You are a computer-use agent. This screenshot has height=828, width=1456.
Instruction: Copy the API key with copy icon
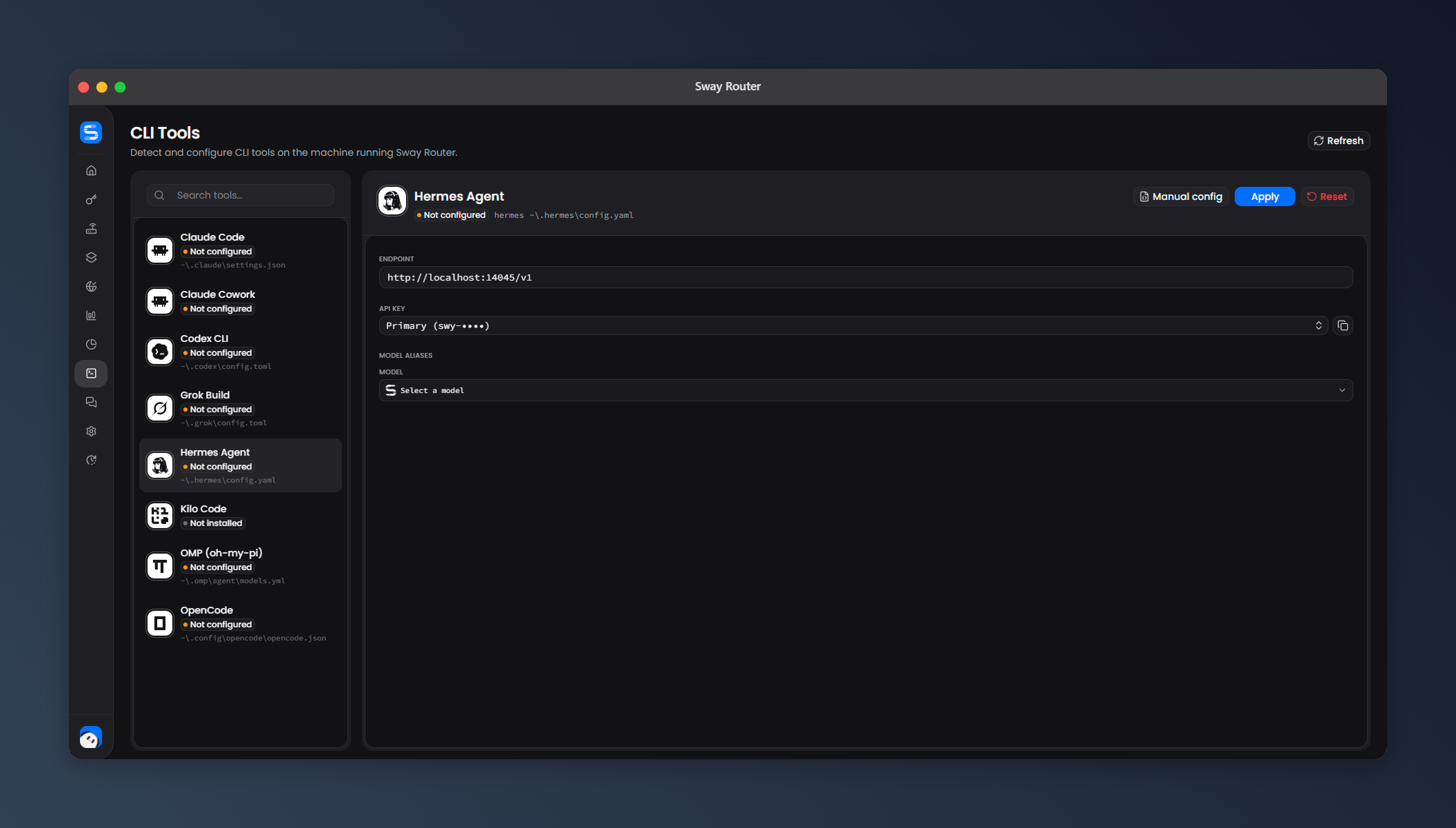pos(1343,325)
